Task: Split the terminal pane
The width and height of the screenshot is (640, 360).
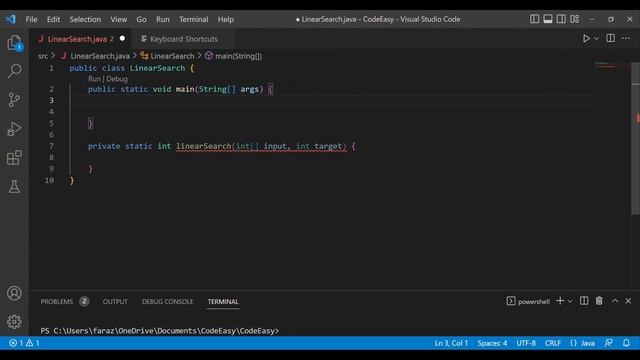Action: (584, 301)
